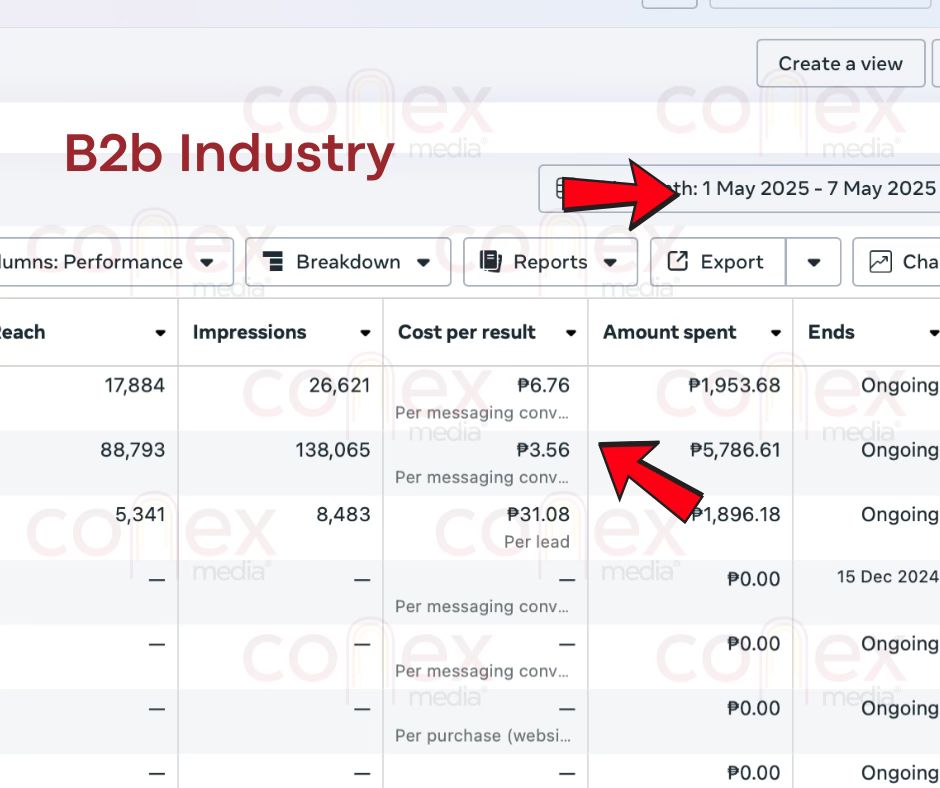Click the cost per result ₱31.08

(538, 515)
